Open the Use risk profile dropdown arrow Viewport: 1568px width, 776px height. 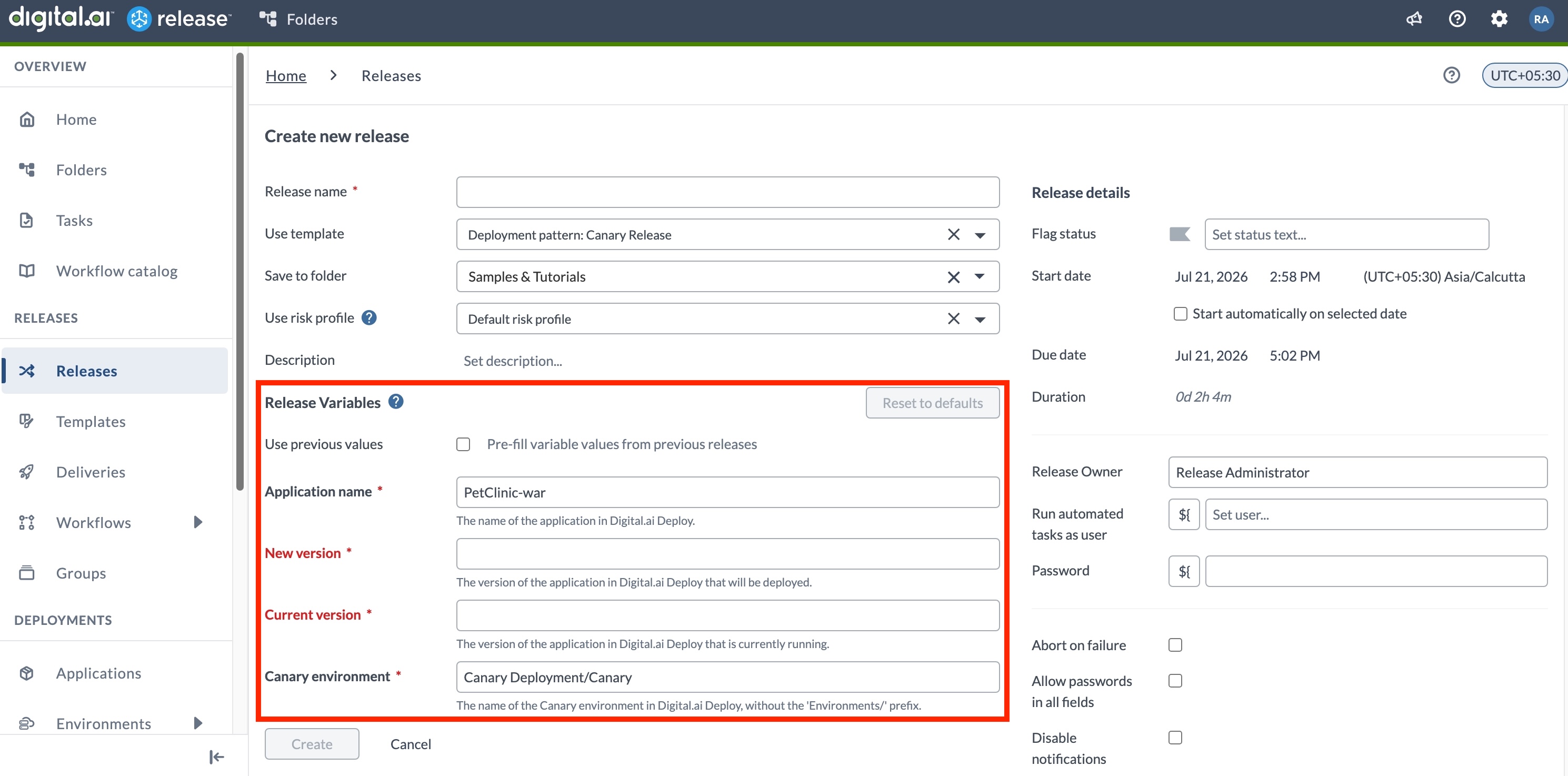pos(980,319)
